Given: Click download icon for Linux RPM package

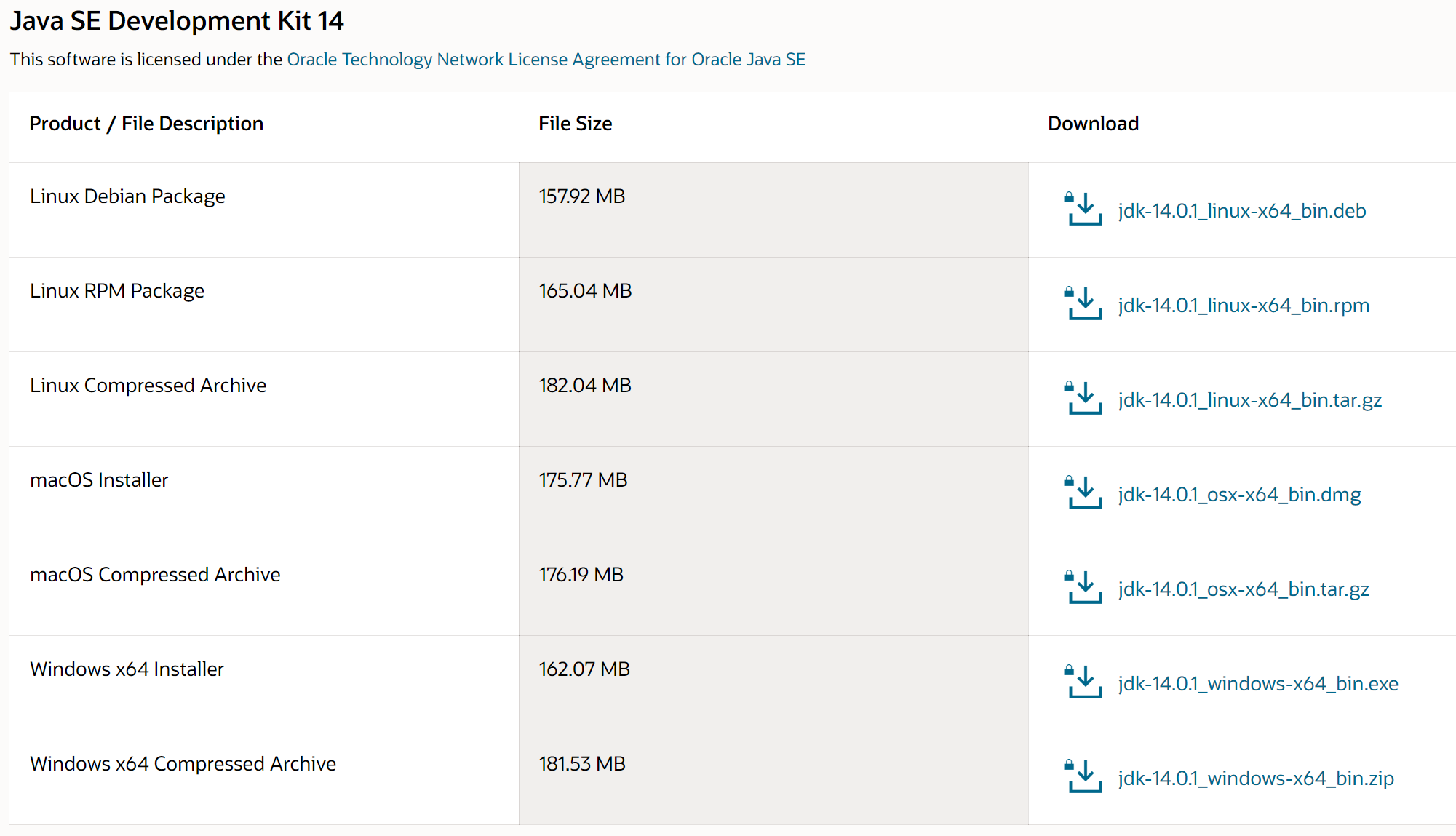Looking at the screenshot, I should (1083, 304).
